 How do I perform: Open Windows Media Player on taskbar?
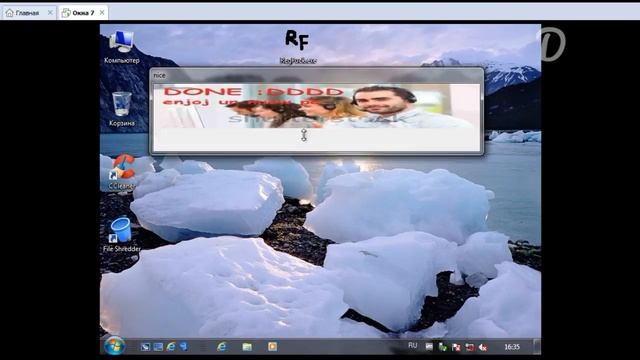[272, 347]
